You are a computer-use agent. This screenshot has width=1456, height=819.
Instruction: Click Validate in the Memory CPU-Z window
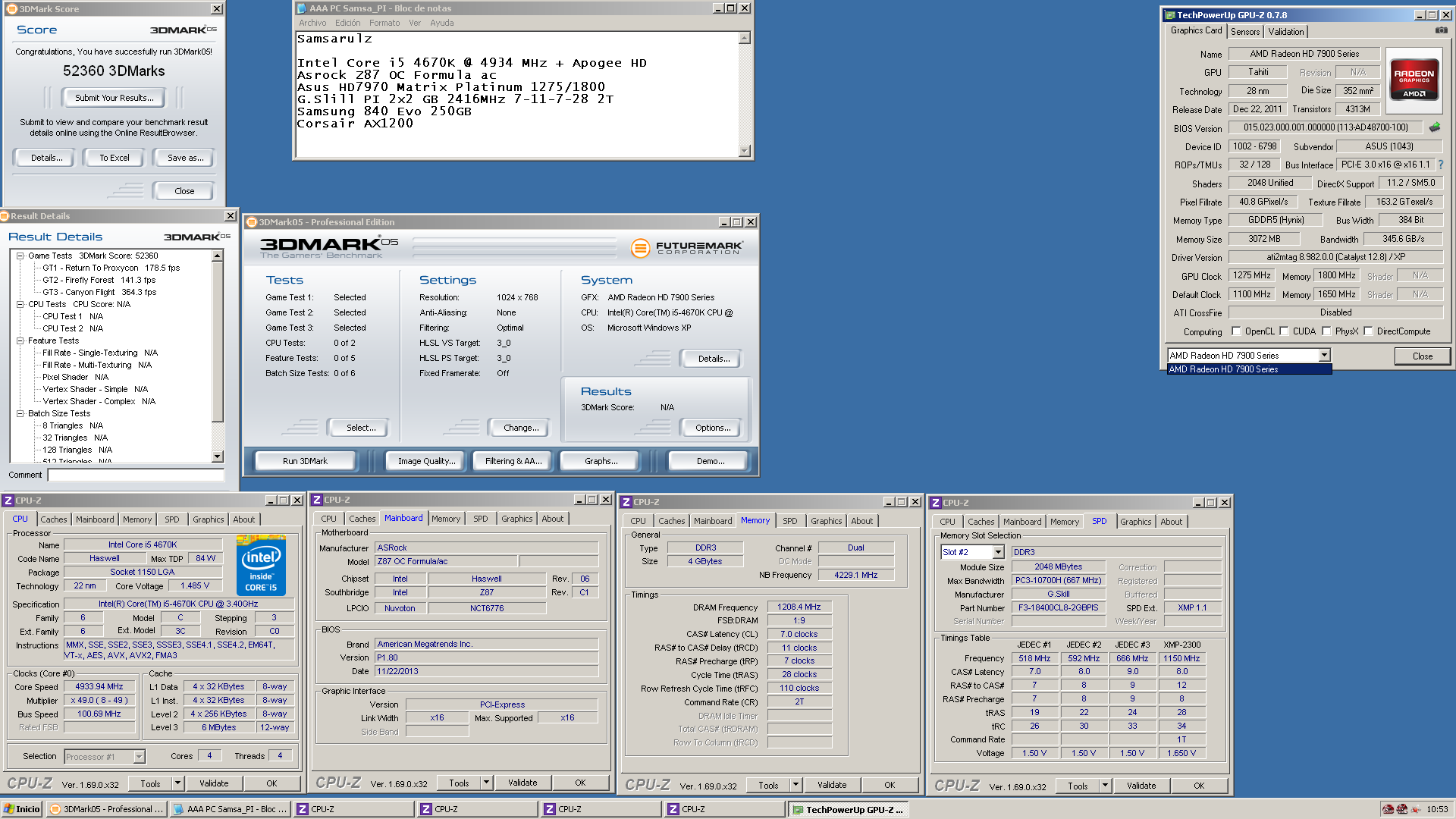coord(832,785)
